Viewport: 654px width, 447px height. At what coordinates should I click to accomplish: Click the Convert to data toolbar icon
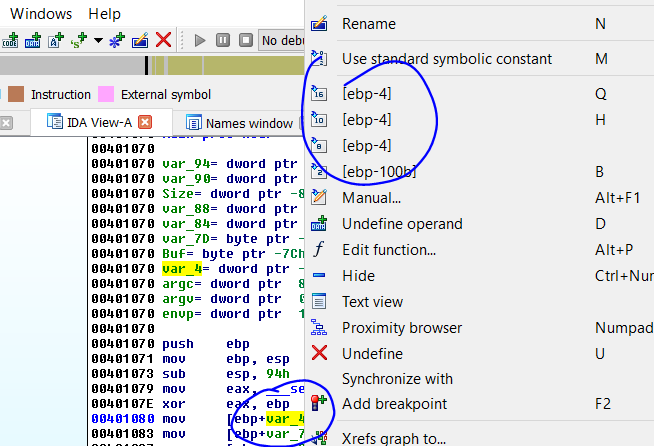coord(33,40)
